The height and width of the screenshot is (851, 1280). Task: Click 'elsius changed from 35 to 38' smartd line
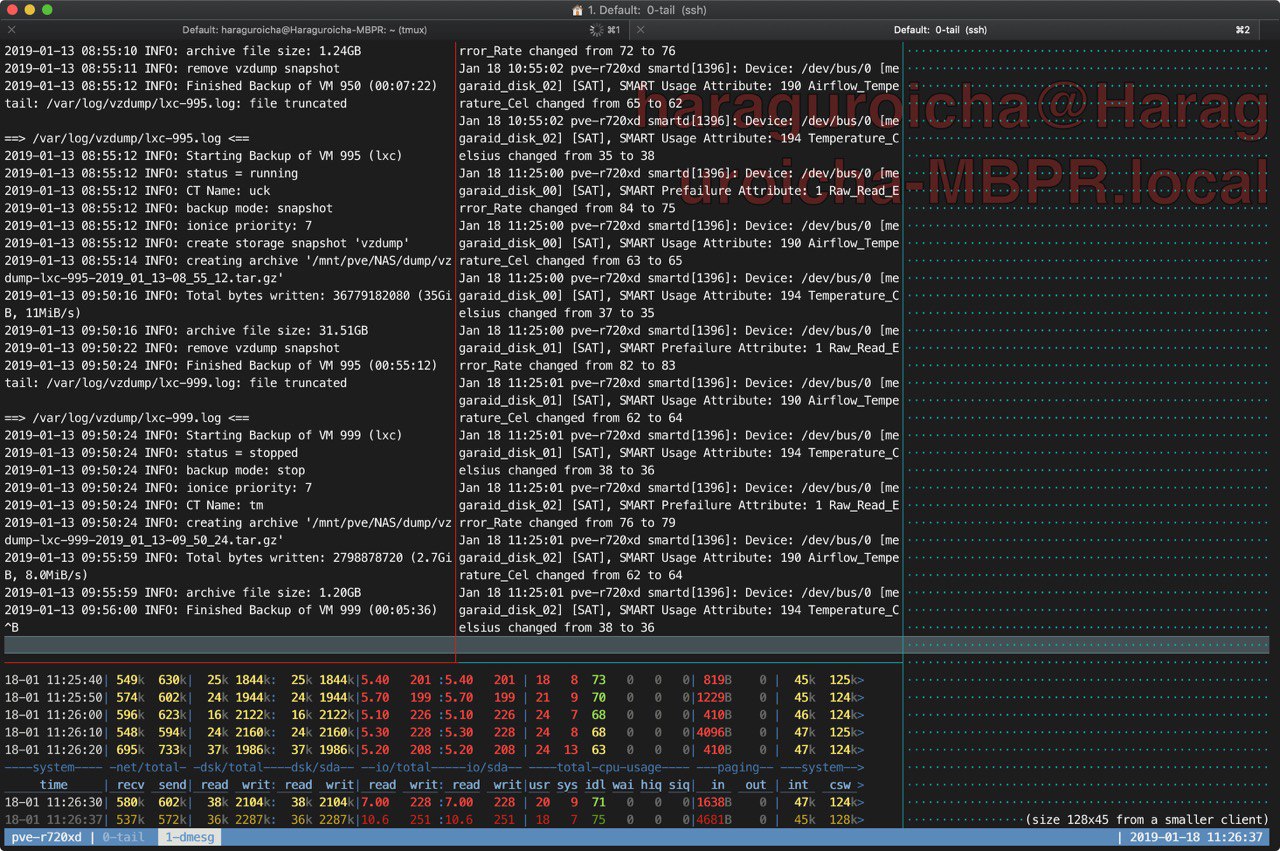(x=557, y=156)
